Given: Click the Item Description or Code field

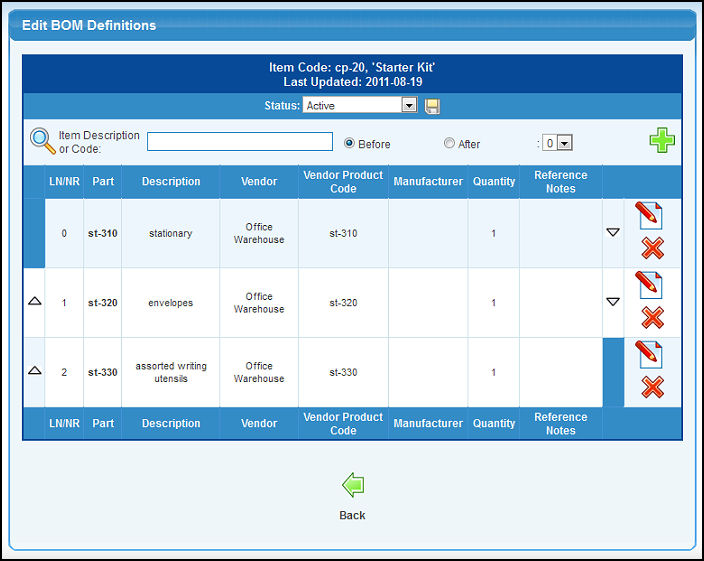Looking at the screenshot, I should 240,141.
